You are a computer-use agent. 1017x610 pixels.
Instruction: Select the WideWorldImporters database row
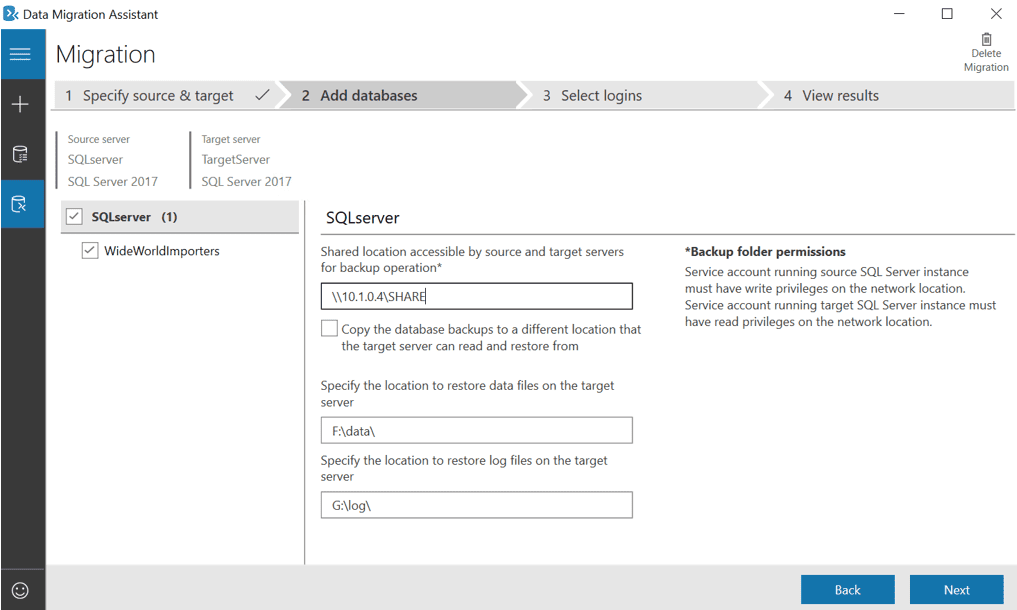point(162,250)
